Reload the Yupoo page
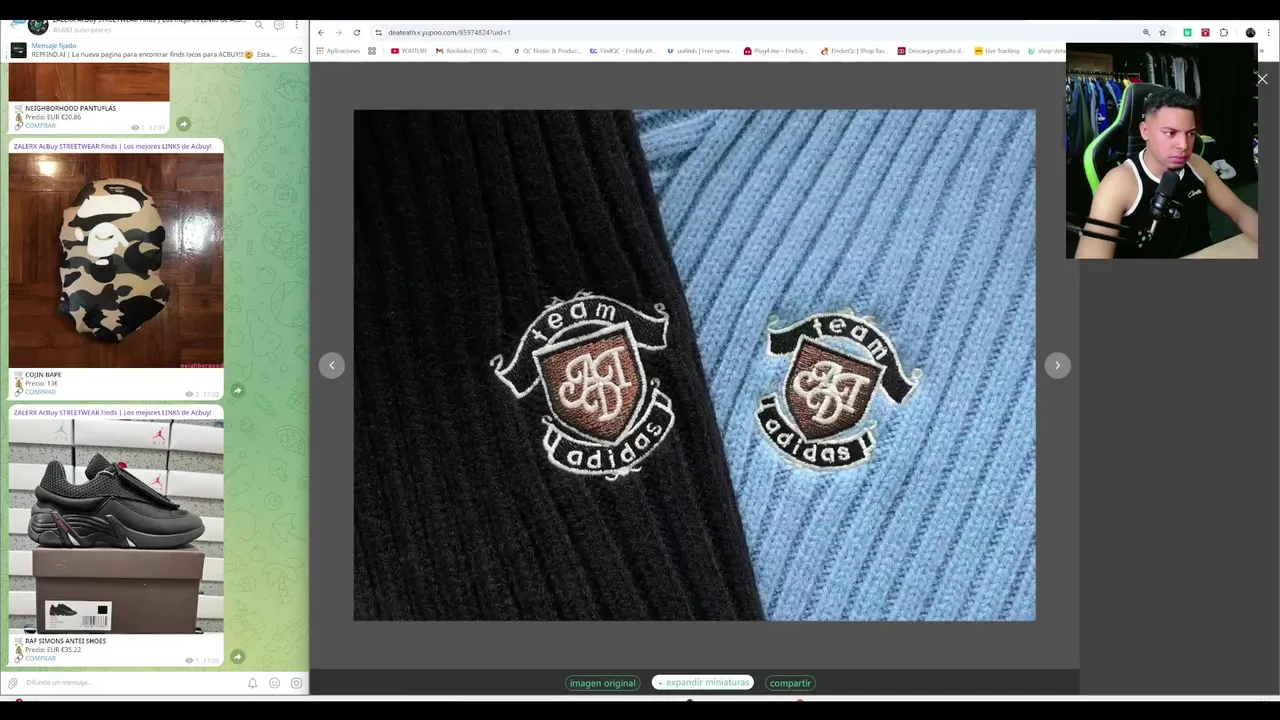The image size is (1280, 720). (x=356, y=32)
